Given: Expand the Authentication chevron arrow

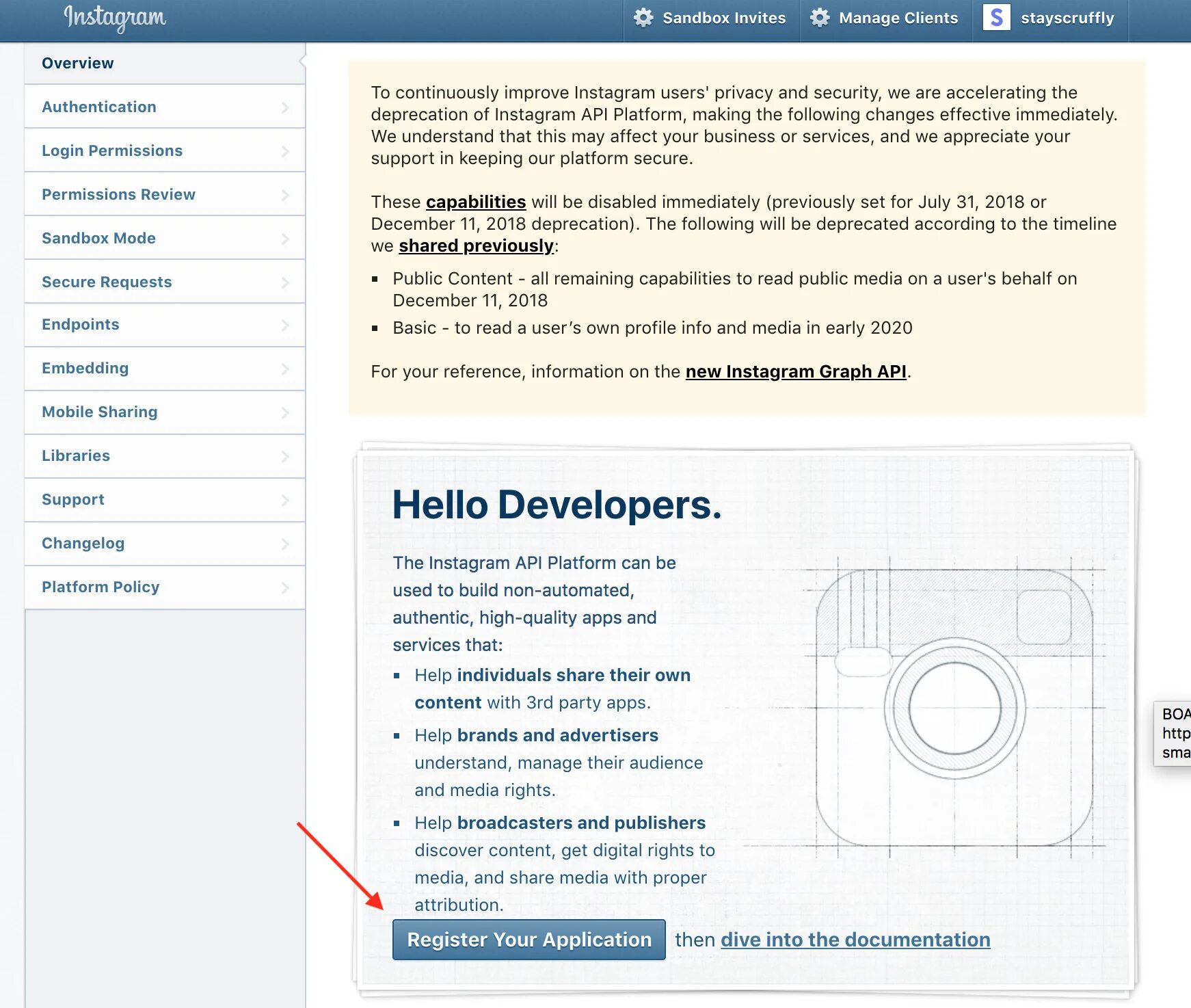Looking at the screenshot, I should pos(285,107).
